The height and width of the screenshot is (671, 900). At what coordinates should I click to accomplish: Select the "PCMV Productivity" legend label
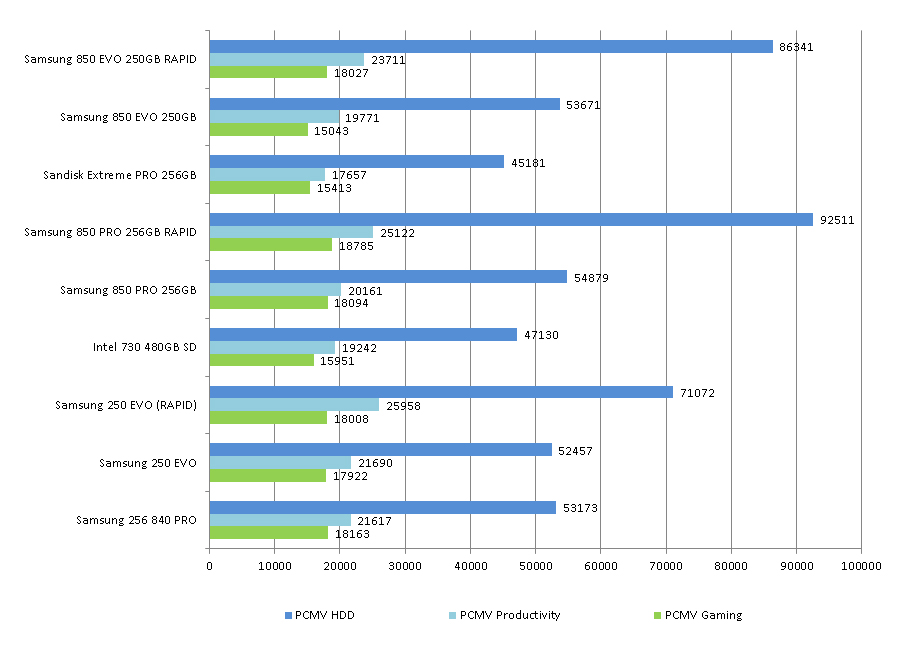point(510,615)
